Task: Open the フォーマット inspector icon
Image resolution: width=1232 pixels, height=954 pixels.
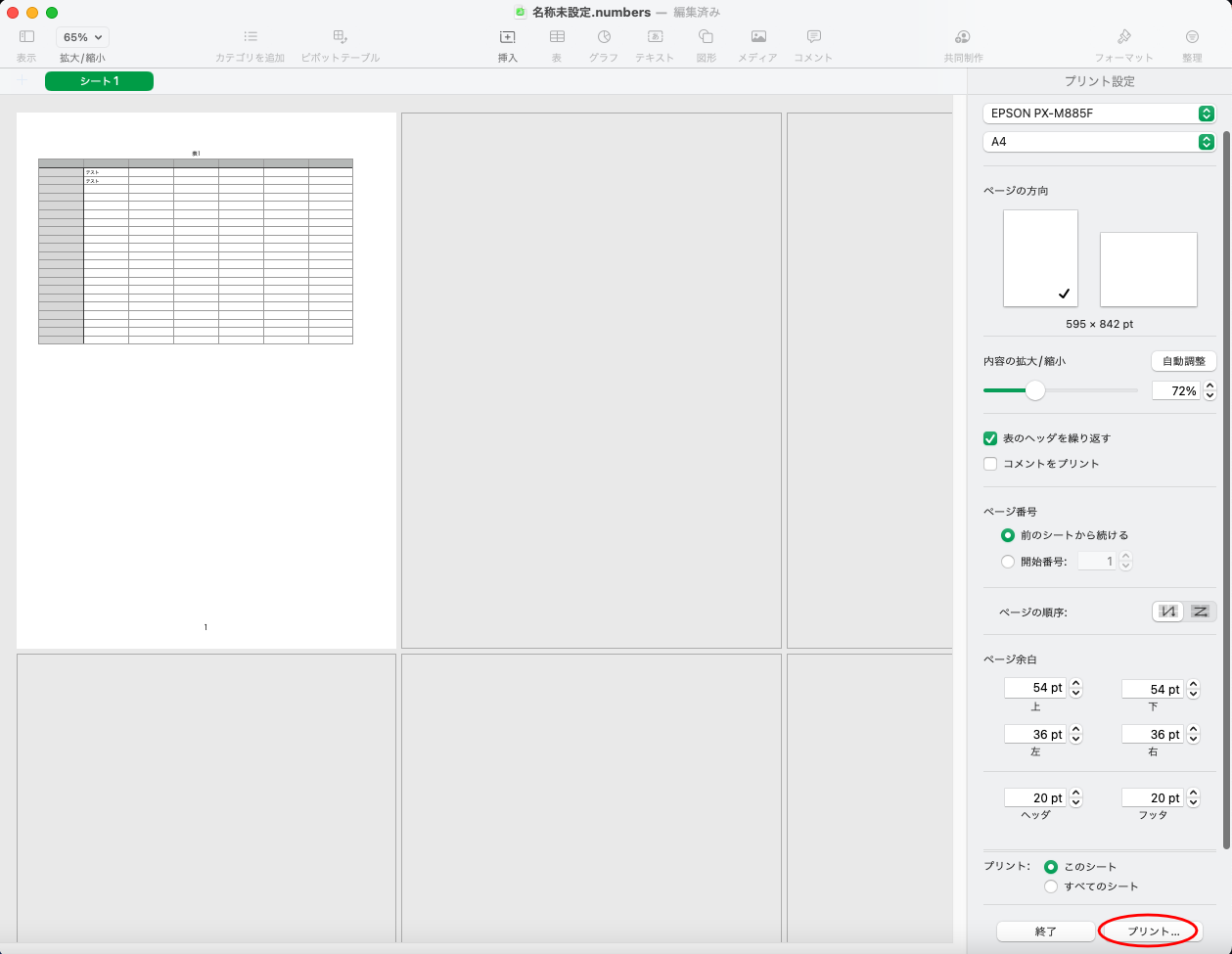Action: [1123, 37]
